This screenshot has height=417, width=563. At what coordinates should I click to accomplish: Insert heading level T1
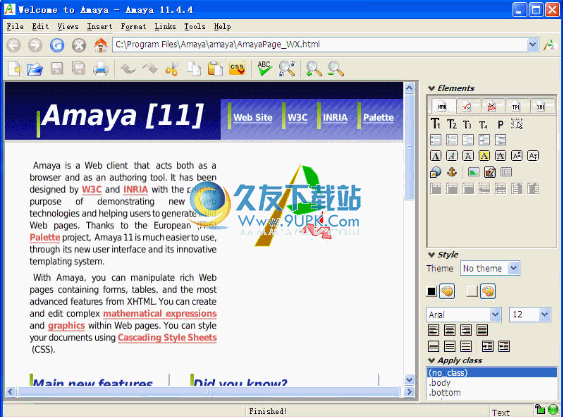[436, 124]
